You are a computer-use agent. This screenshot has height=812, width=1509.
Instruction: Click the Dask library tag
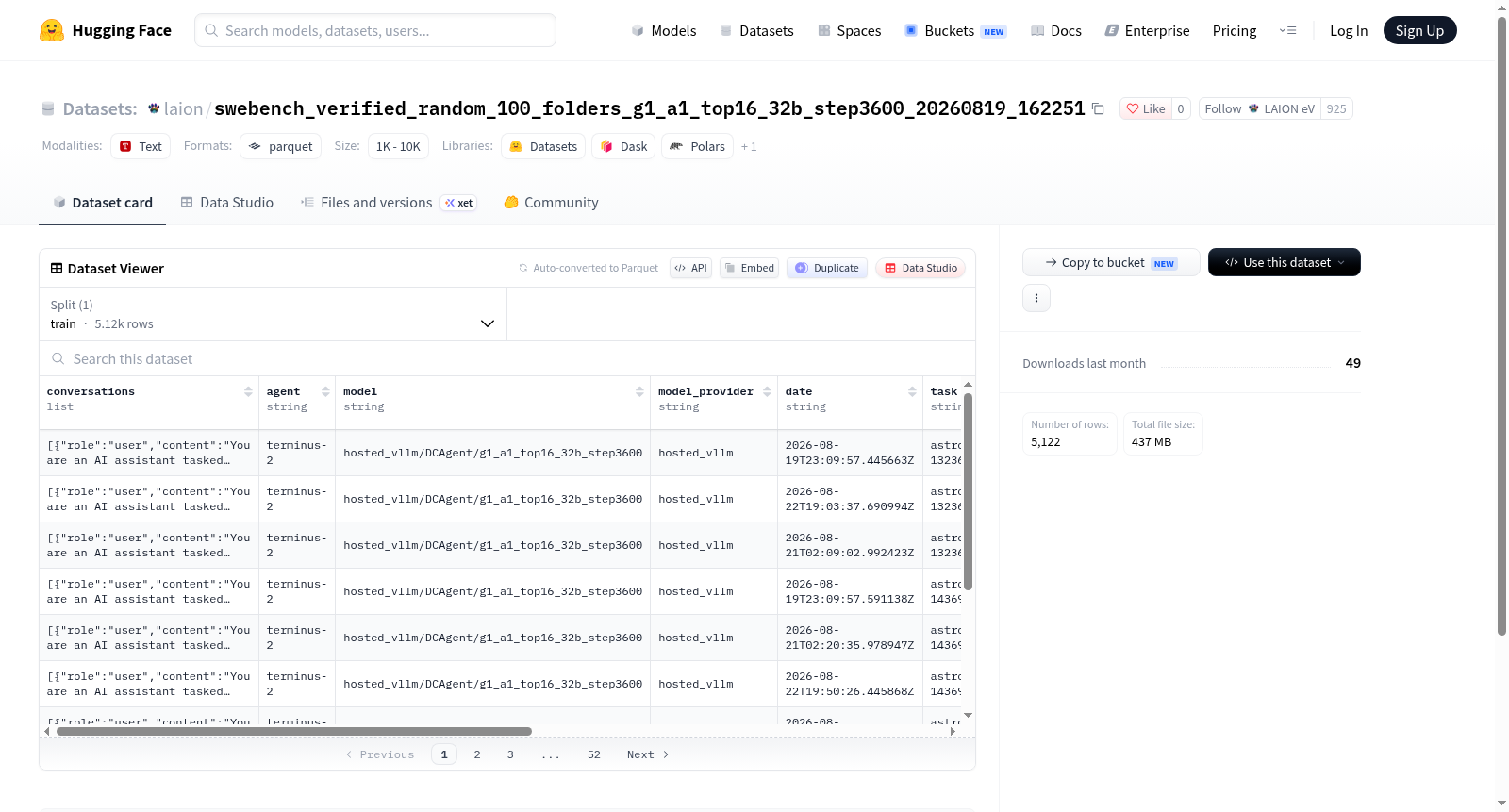pos(623,146)
